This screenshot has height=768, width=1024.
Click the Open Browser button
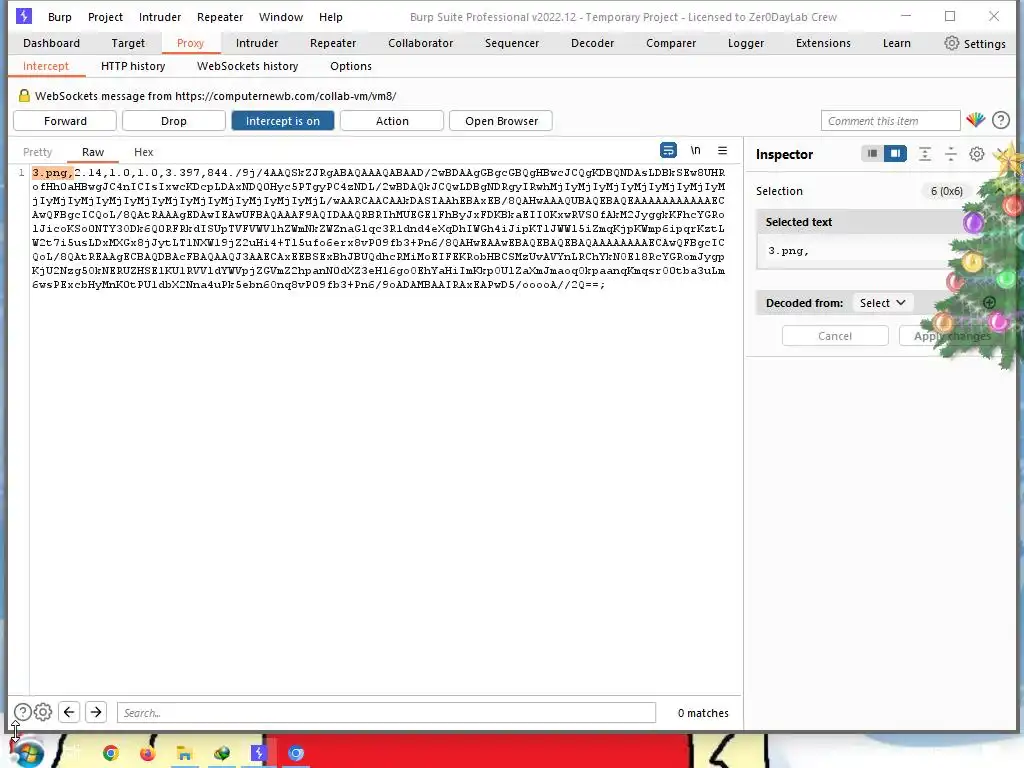[502, 121]
